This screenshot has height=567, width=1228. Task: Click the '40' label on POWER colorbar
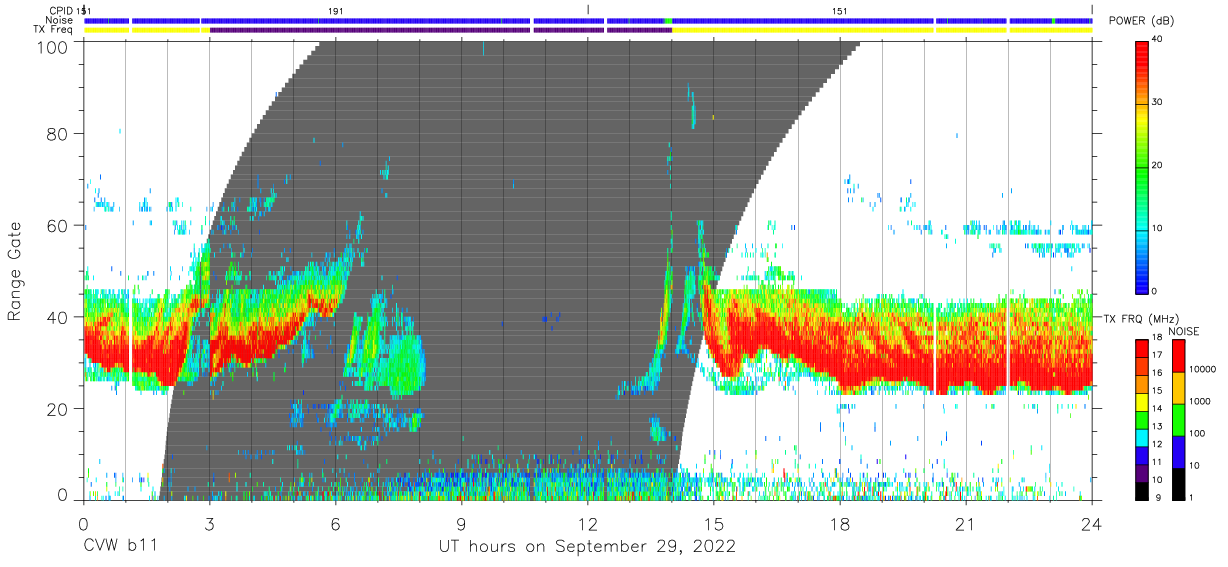tap(1157, 39)
